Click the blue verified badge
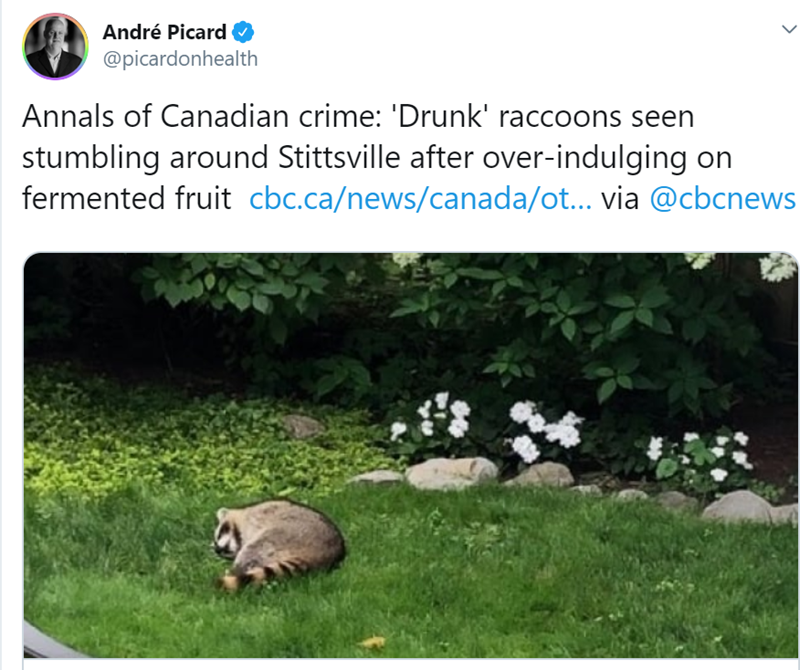The image size is (800, 670). coord(242,31)
